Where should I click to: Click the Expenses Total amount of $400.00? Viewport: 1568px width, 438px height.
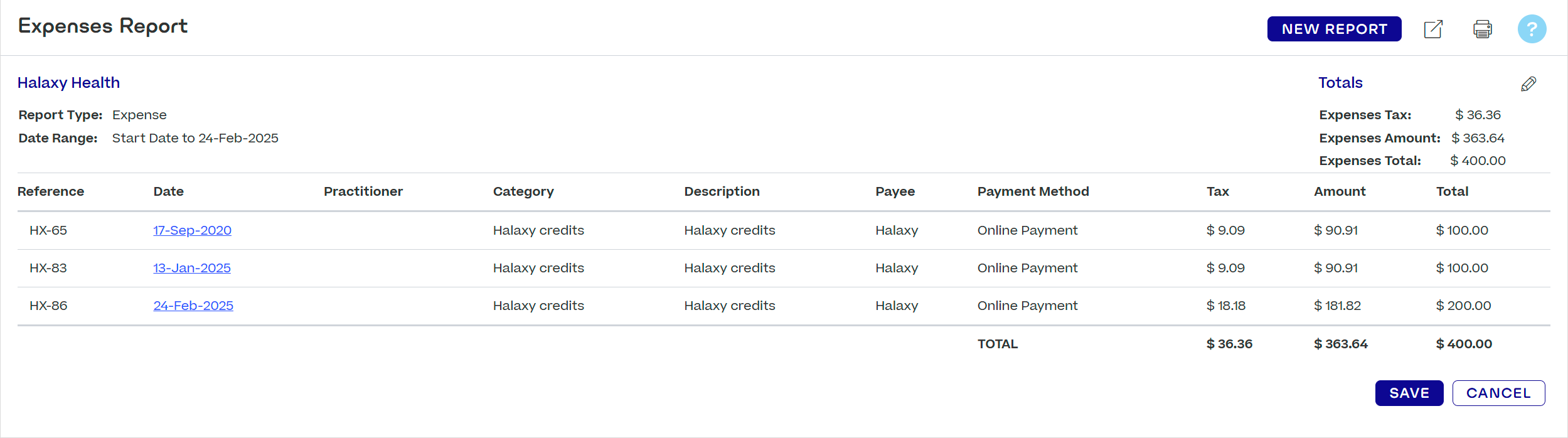point(1477,161)
